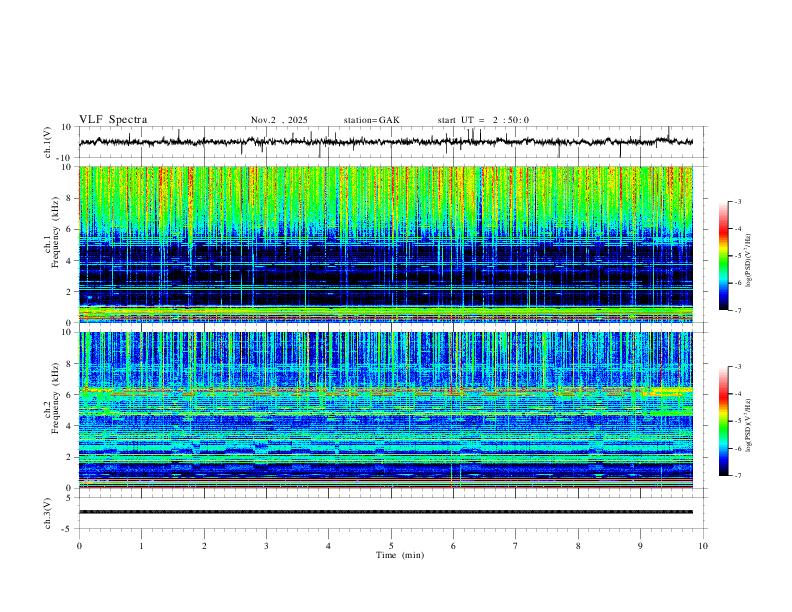Click the 'ch.1(V)' waveform axis label

pyautogui.click(x=48, y=142)
